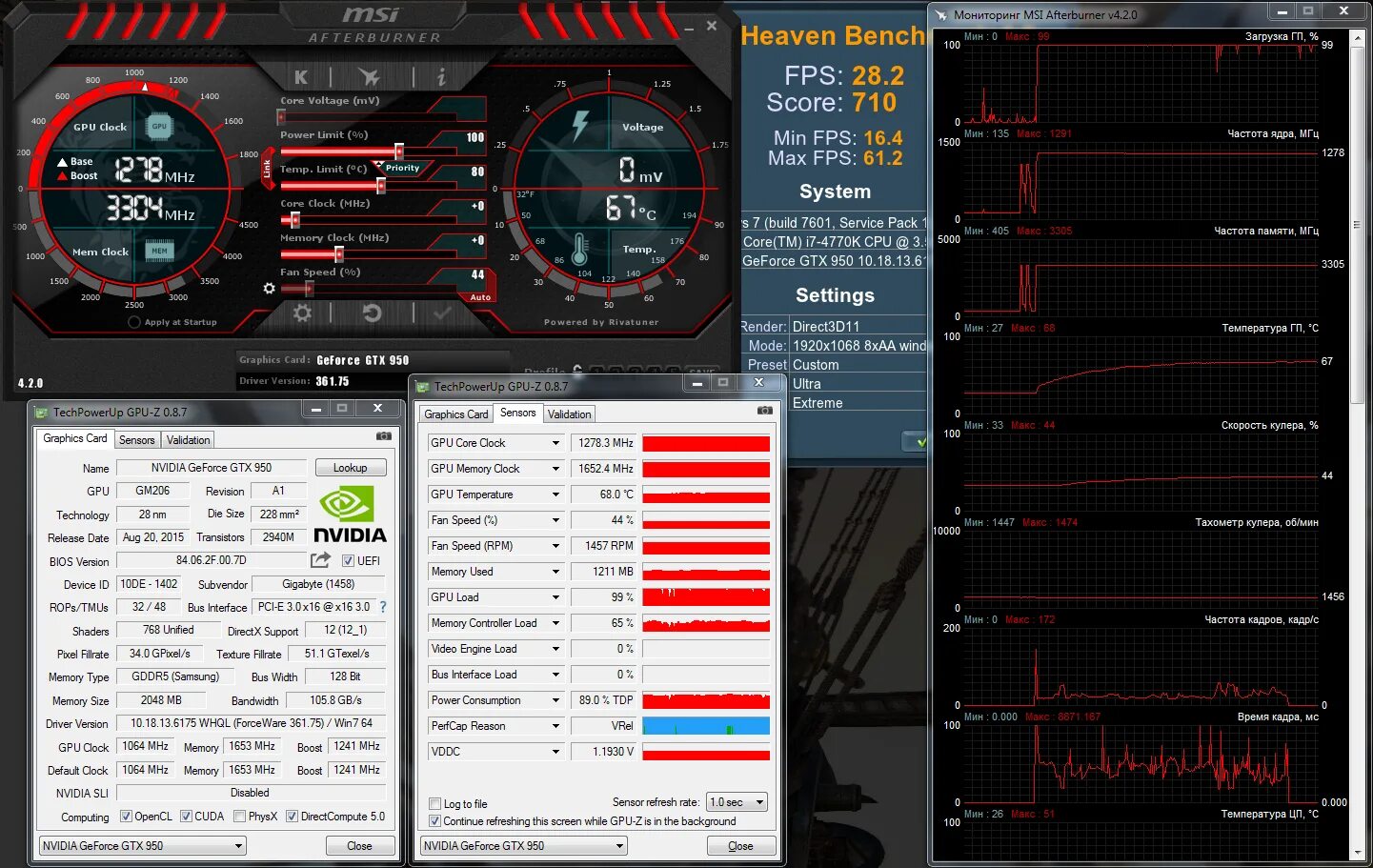This screenshot has width=1373, height=868.
Task: Enable the Log to file checkbox
Action: [x=434, y=804]
